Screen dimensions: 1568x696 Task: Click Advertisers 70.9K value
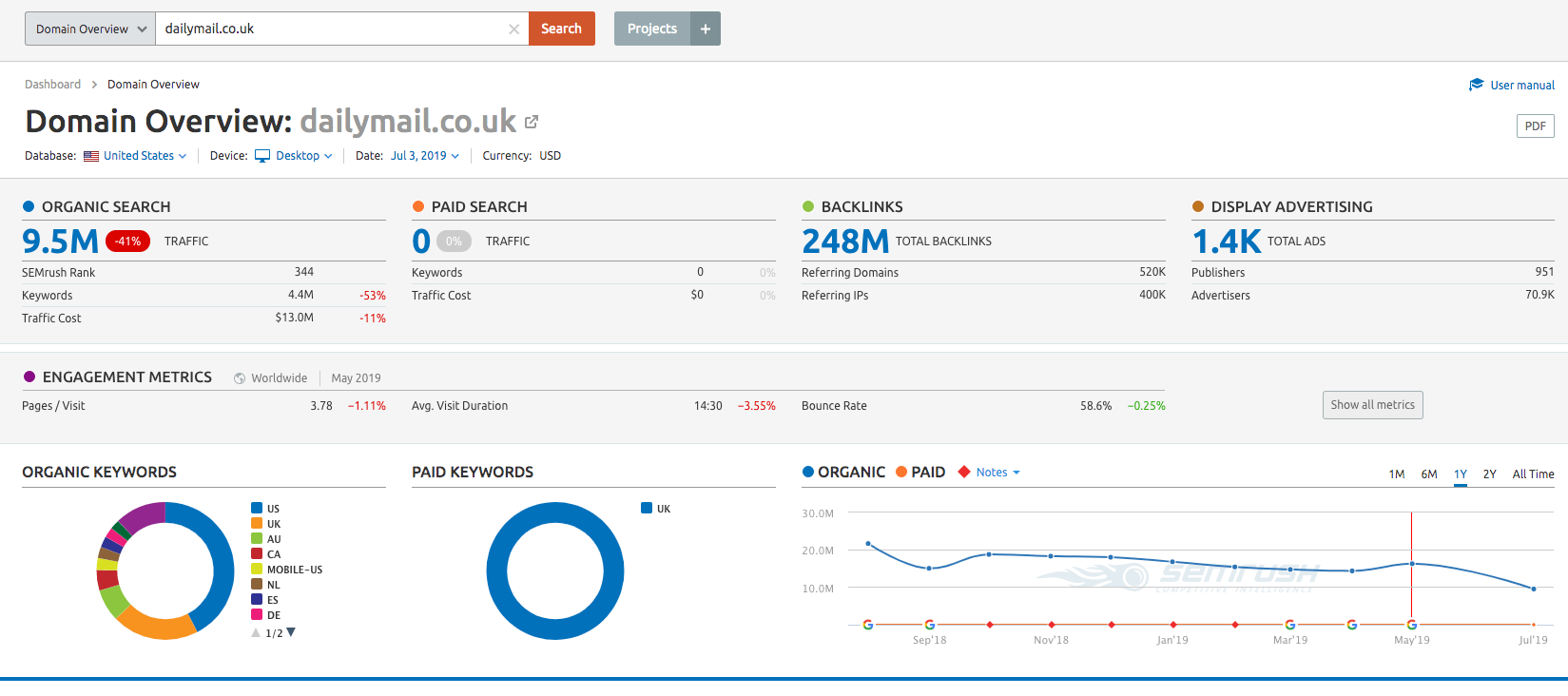[x=1539, y=296]
